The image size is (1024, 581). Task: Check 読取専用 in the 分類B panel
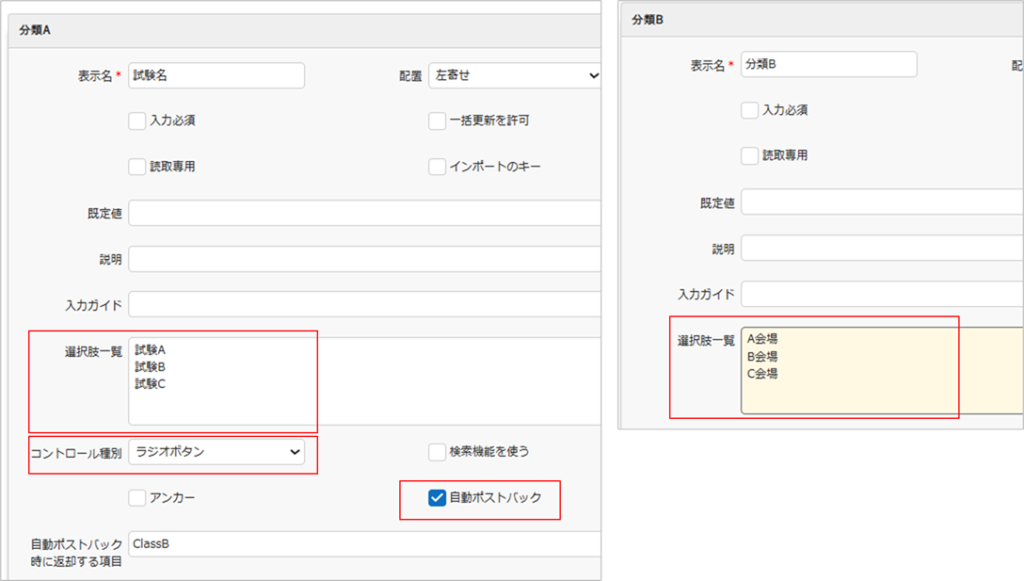coord(750,156)
